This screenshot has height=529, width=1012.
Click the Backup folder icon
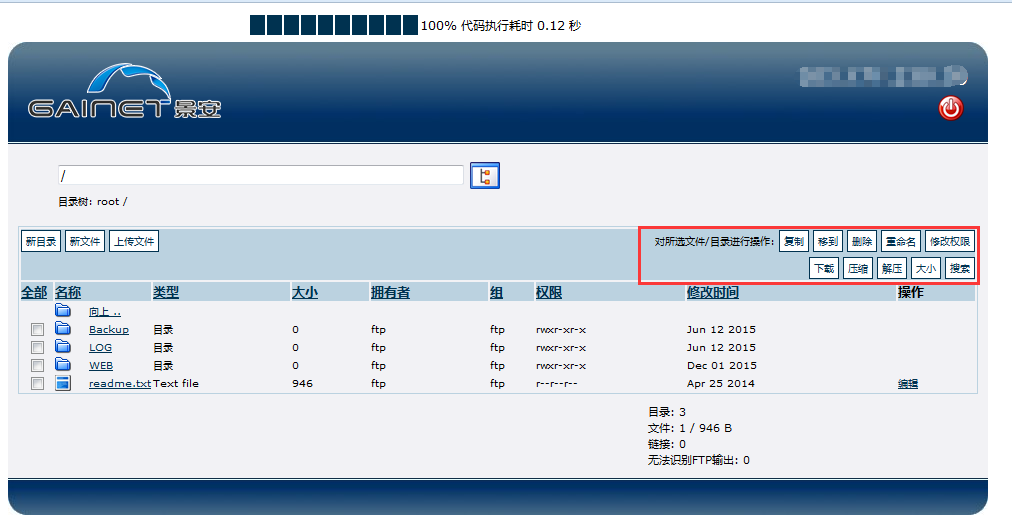(63, 329)
